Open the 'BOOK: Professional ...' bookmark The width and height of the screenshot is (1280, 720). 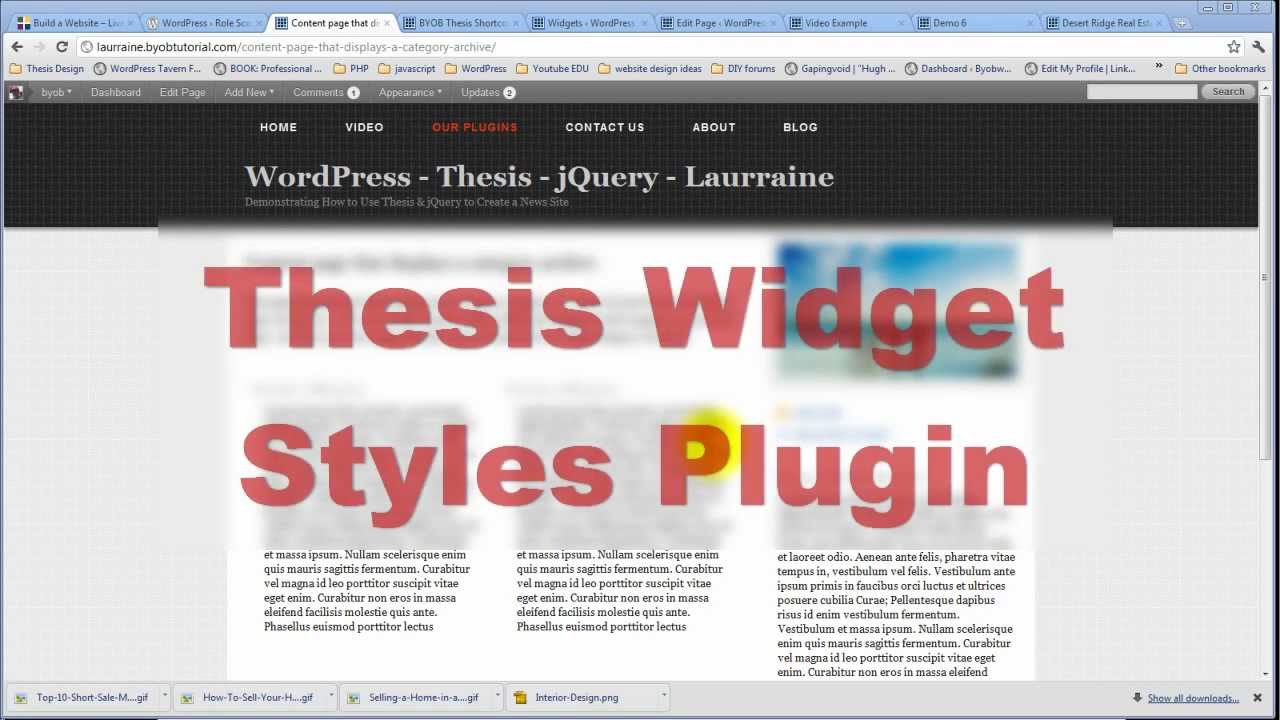pos(268,69)
